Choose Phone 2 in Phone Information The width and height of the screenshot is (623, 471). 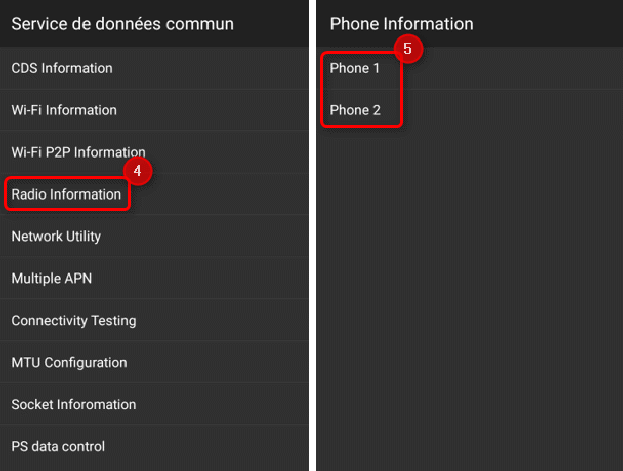click(470, 110)
